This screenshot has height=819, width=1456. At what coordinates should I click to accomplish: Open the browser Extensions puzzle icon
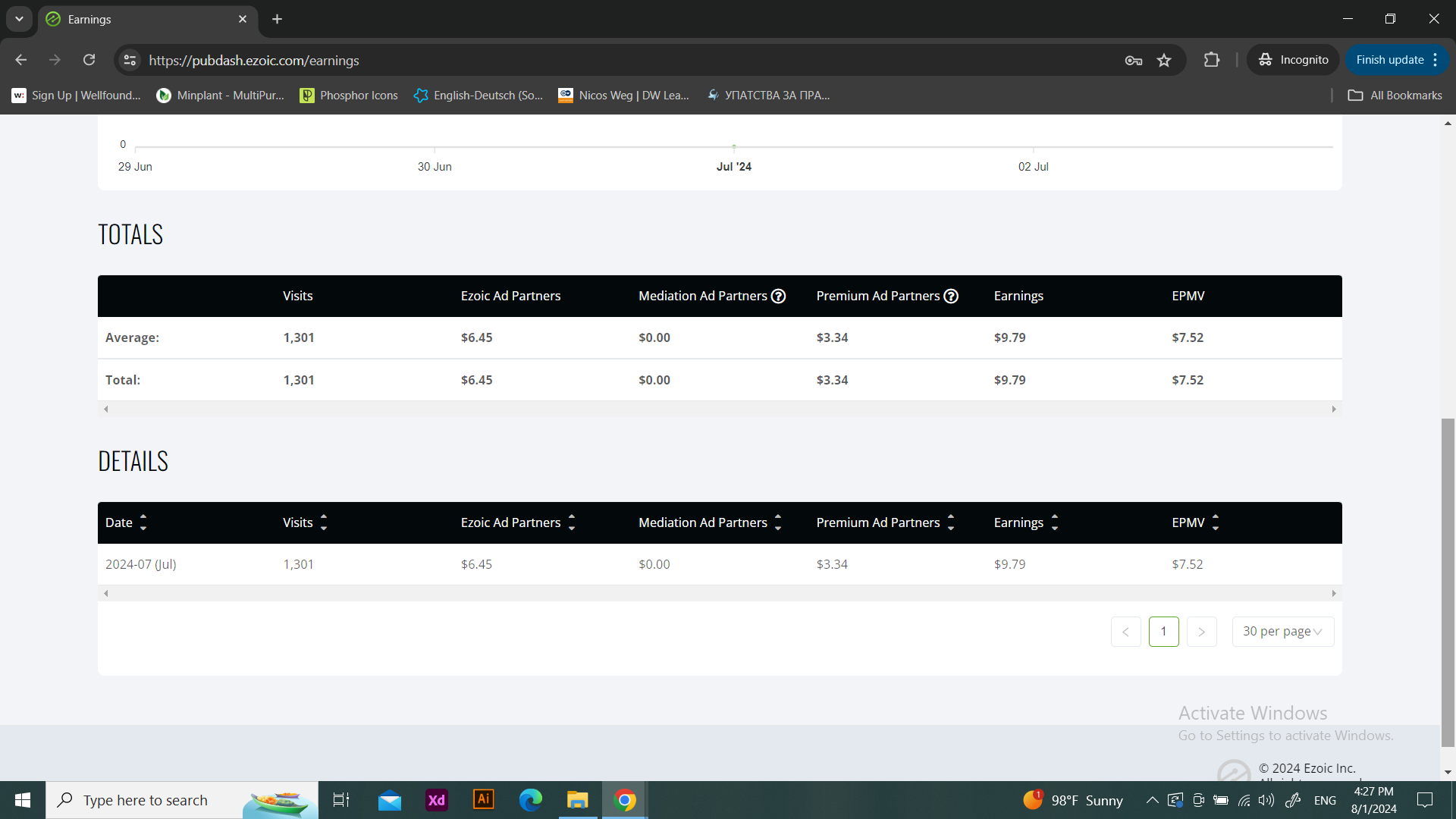(x=1212, y=60)
